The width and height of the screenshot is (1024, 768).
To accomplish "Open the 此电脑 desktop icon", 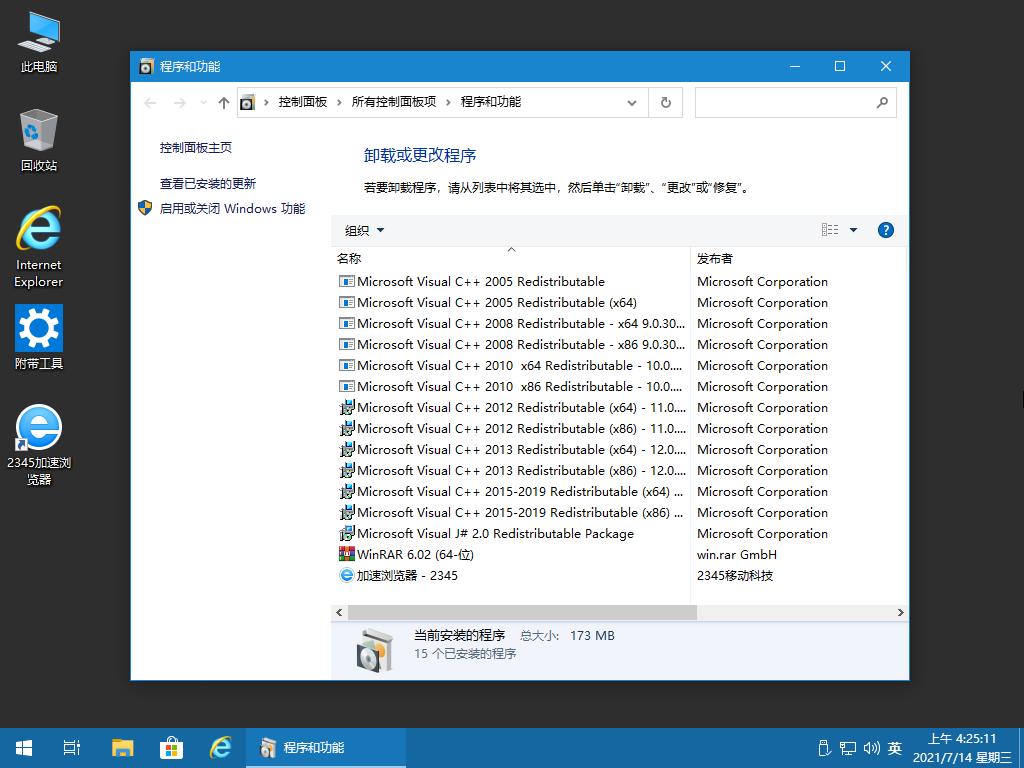I will click(x=39, y=42).
